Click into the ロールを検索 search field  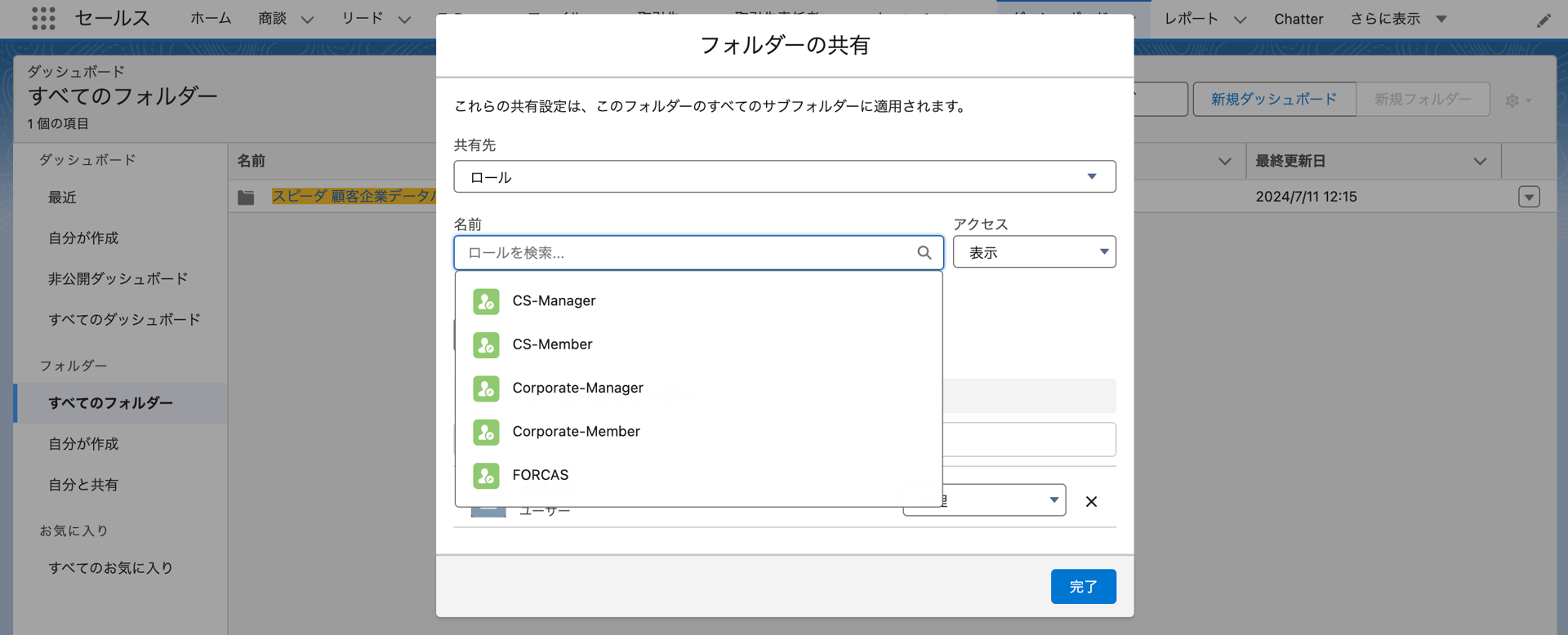[686, 253]
